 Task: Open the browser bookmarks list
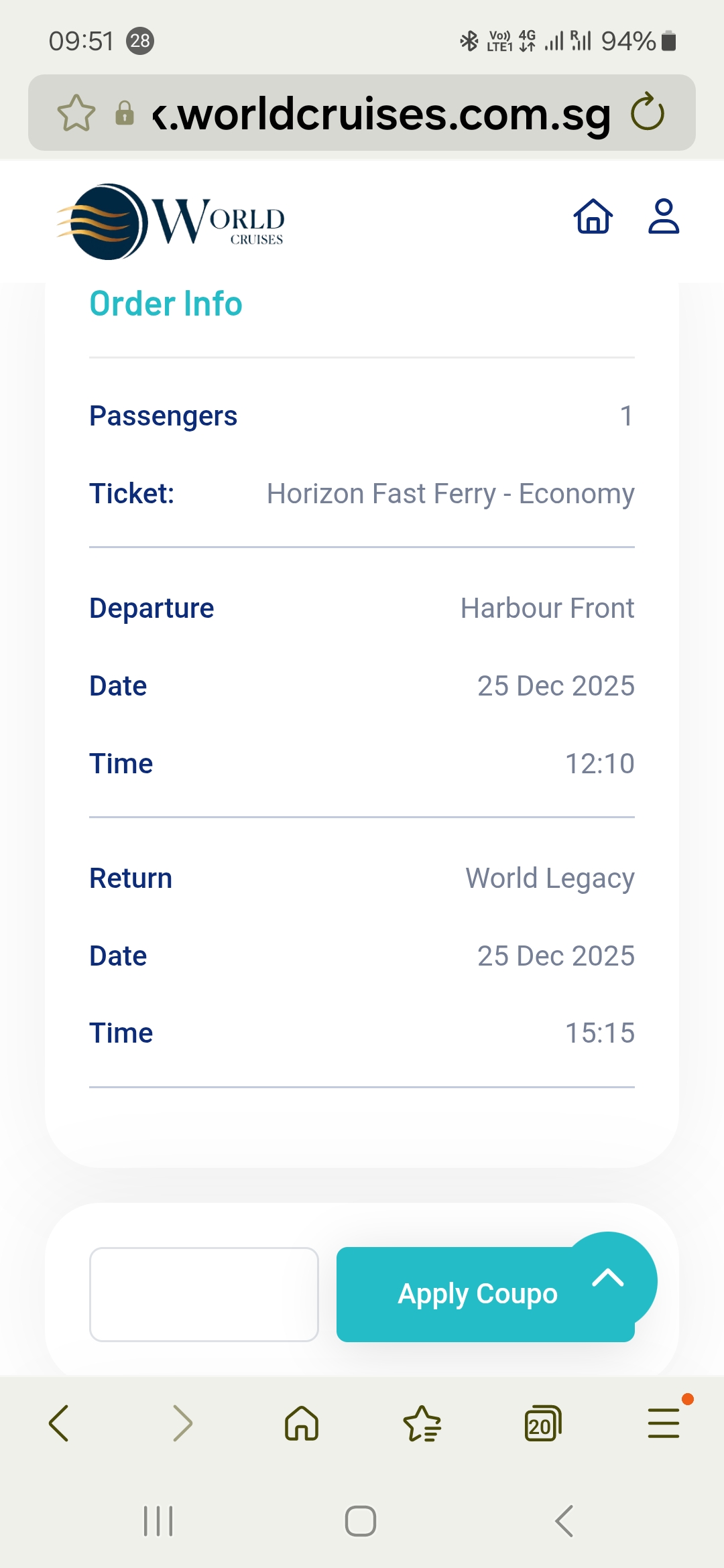tap(422, 1423)
